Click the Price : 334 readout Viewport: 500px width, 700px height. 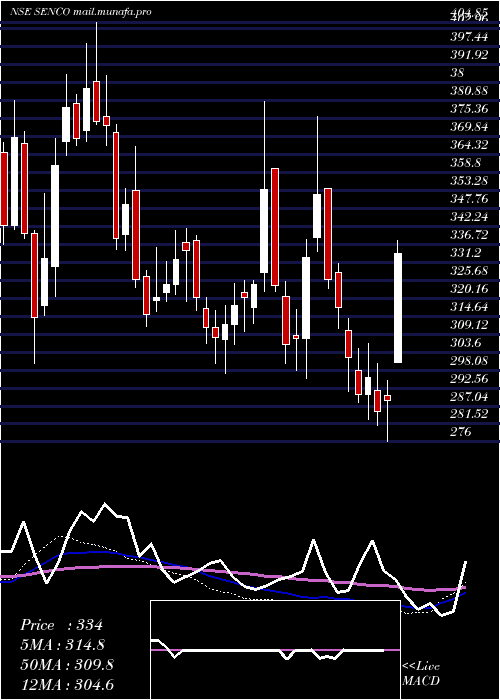[62, 625]
